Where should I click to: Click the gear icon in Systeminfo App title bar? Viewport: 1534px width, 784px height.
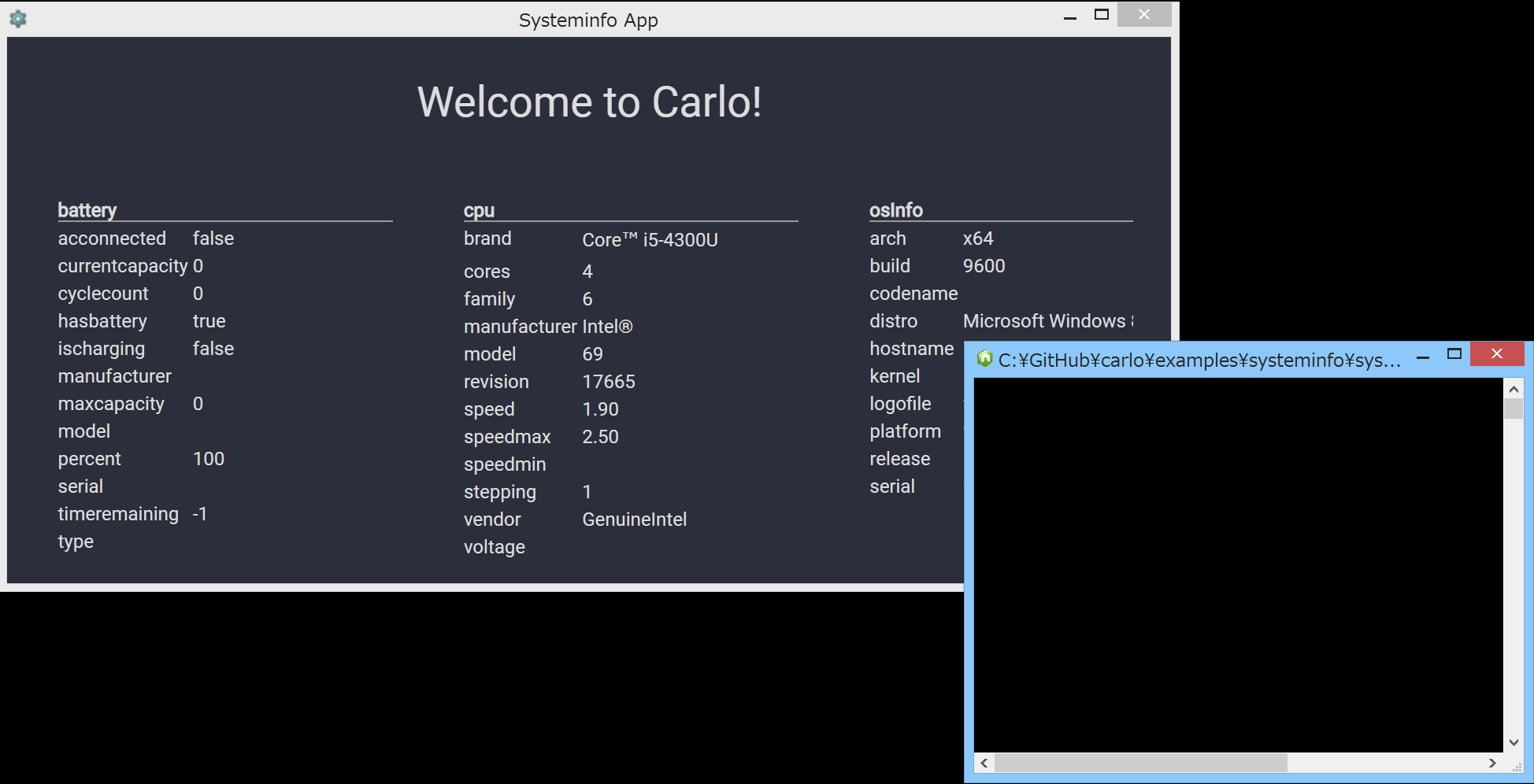pos(18,19)
